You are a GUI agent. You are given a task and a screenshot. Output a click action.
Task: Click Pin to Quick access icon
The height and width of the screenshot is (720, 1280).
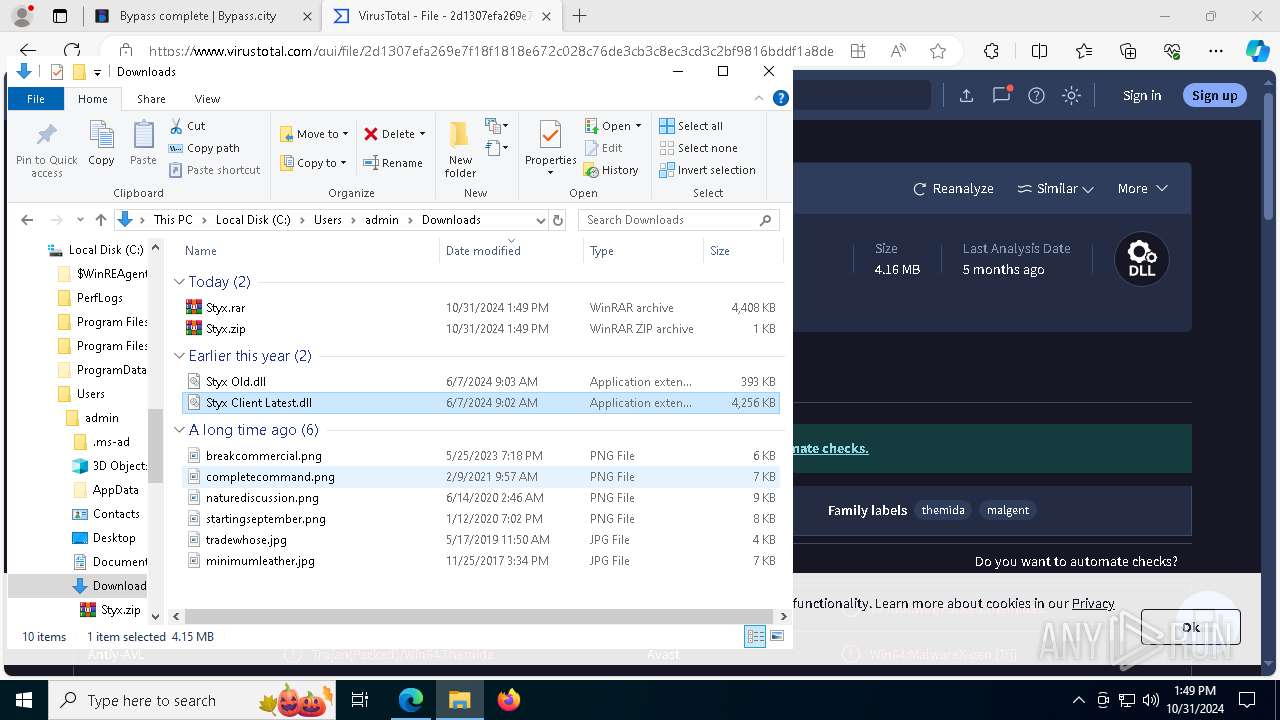coord(46,150)
